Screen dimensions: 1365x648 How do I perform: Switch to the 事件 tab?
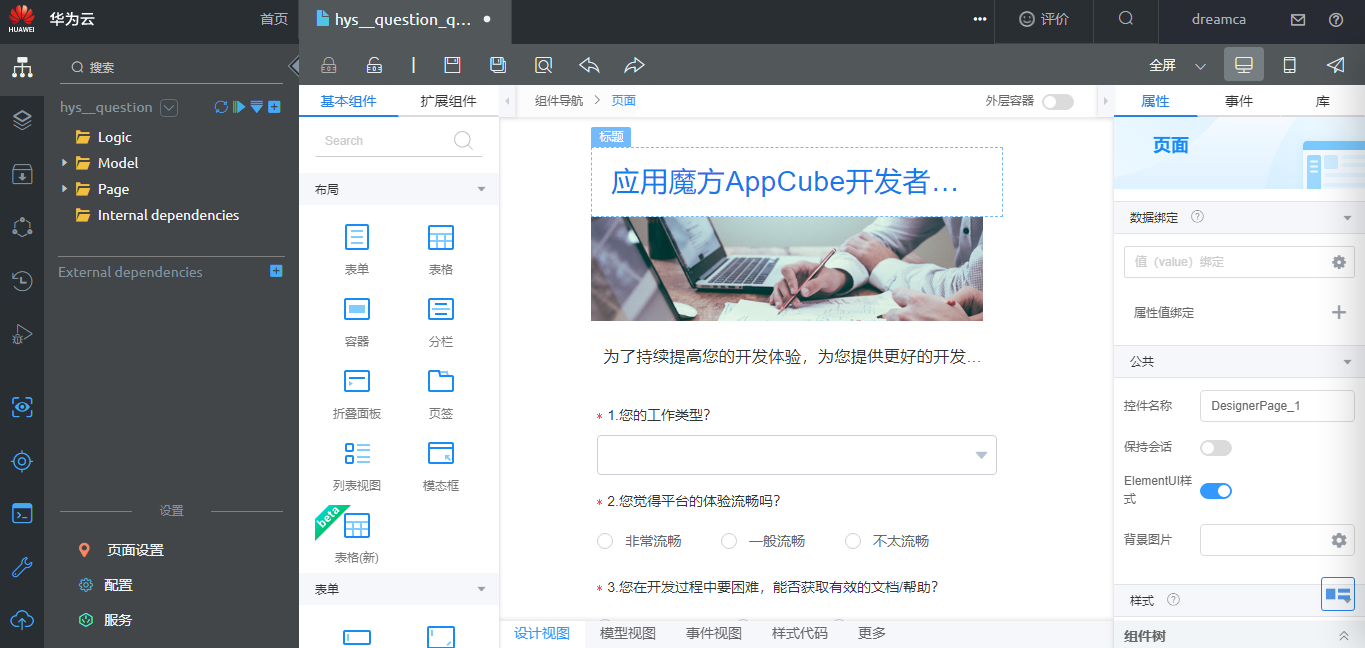[1239, 100]
